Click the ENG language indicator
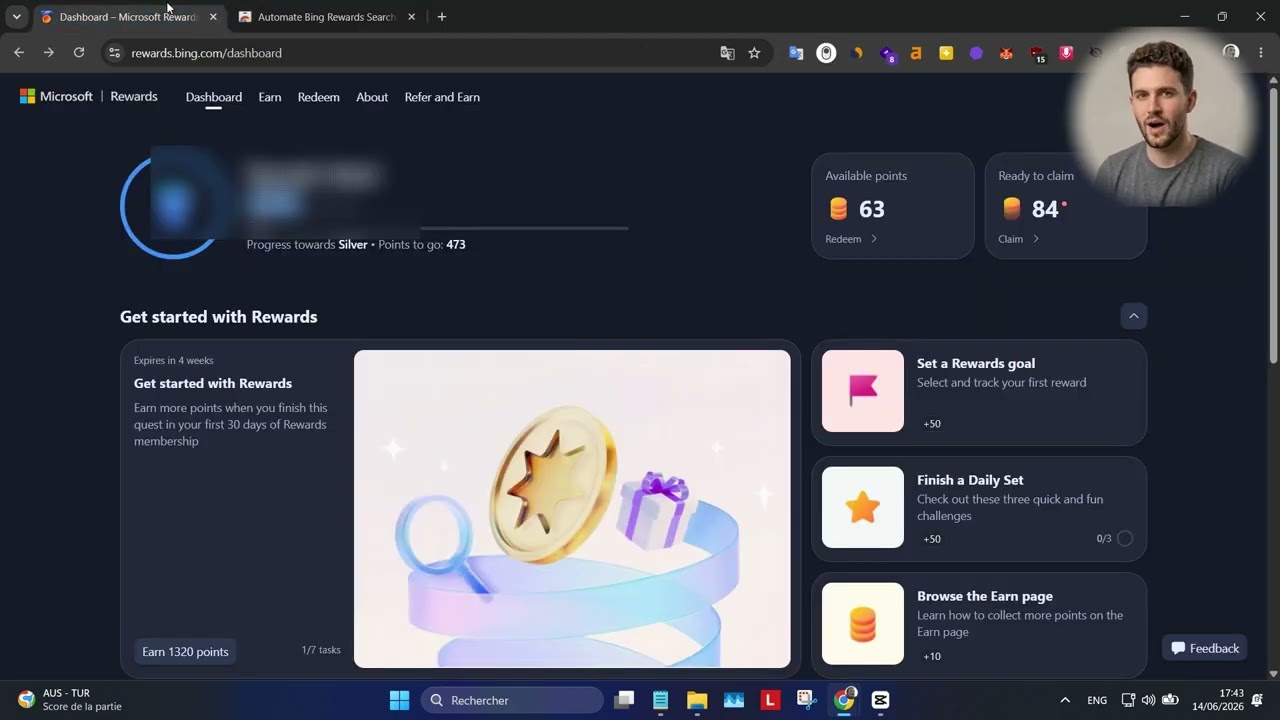This screenshot has width=1280, height=720. click(x=1097, y=700)
